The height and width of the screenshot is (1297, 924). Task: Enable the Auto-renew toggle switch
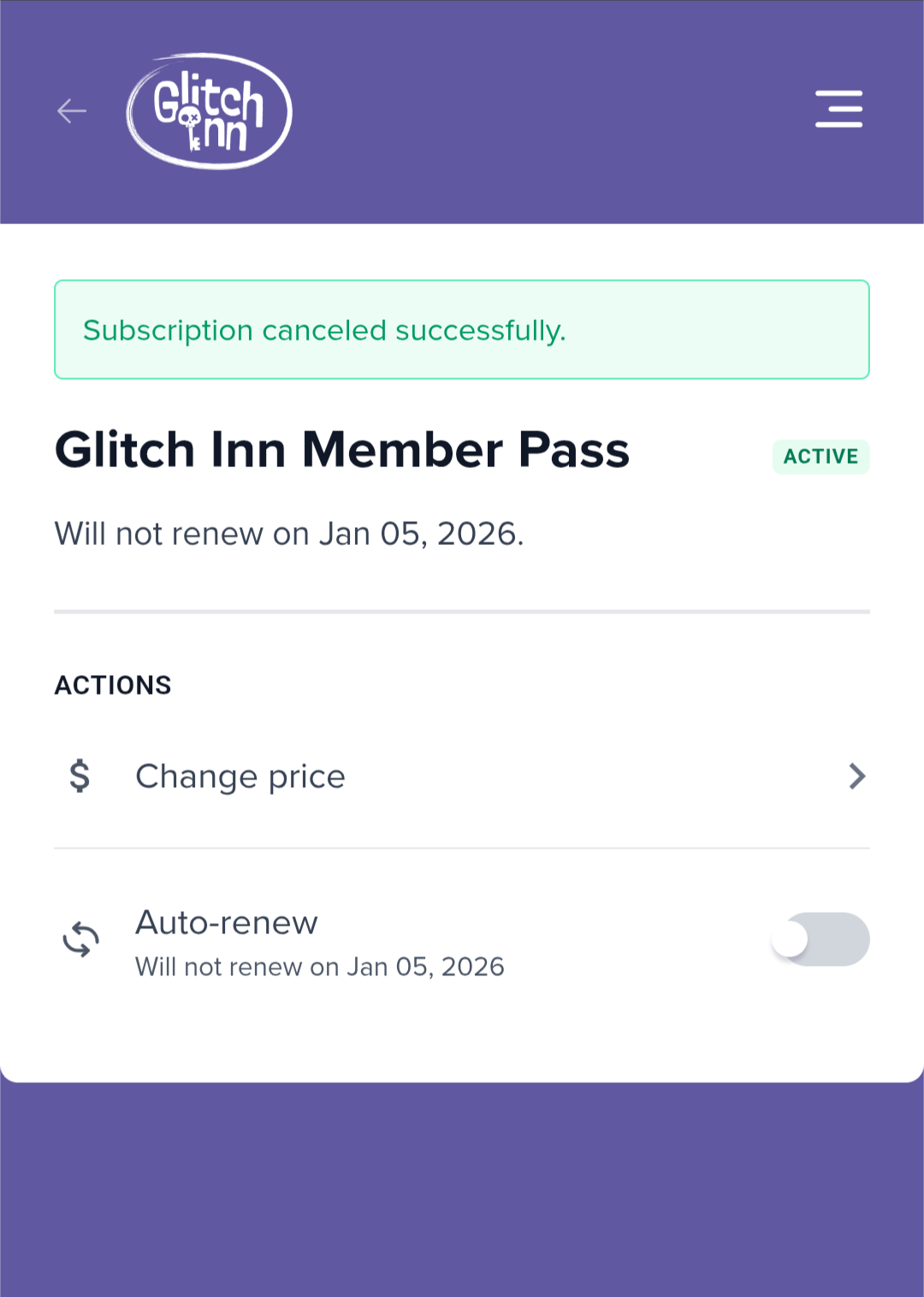(x=820, y=939)
